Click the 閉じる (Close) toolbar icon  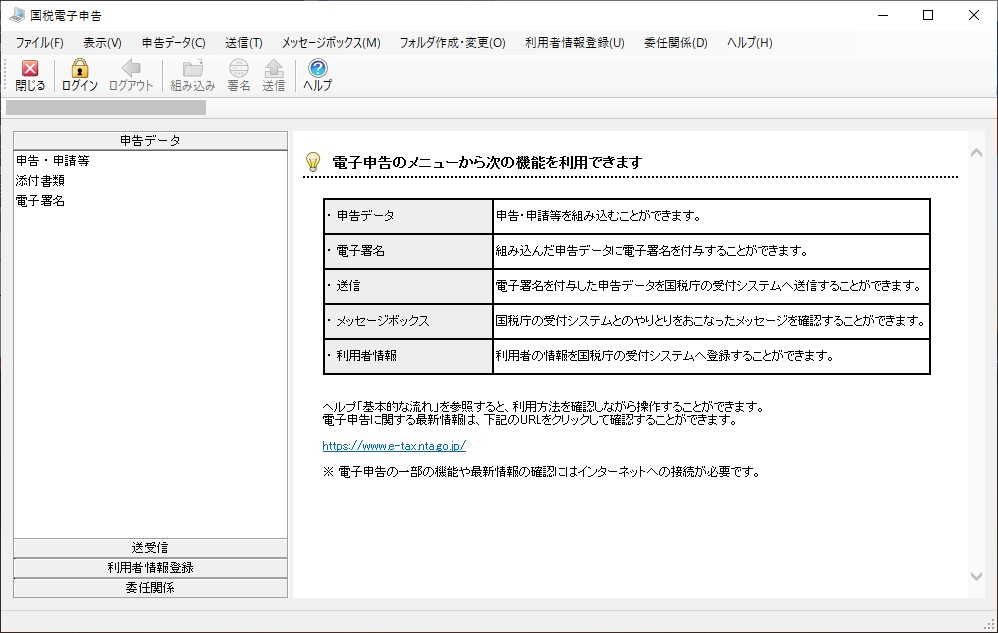(30, 69)
